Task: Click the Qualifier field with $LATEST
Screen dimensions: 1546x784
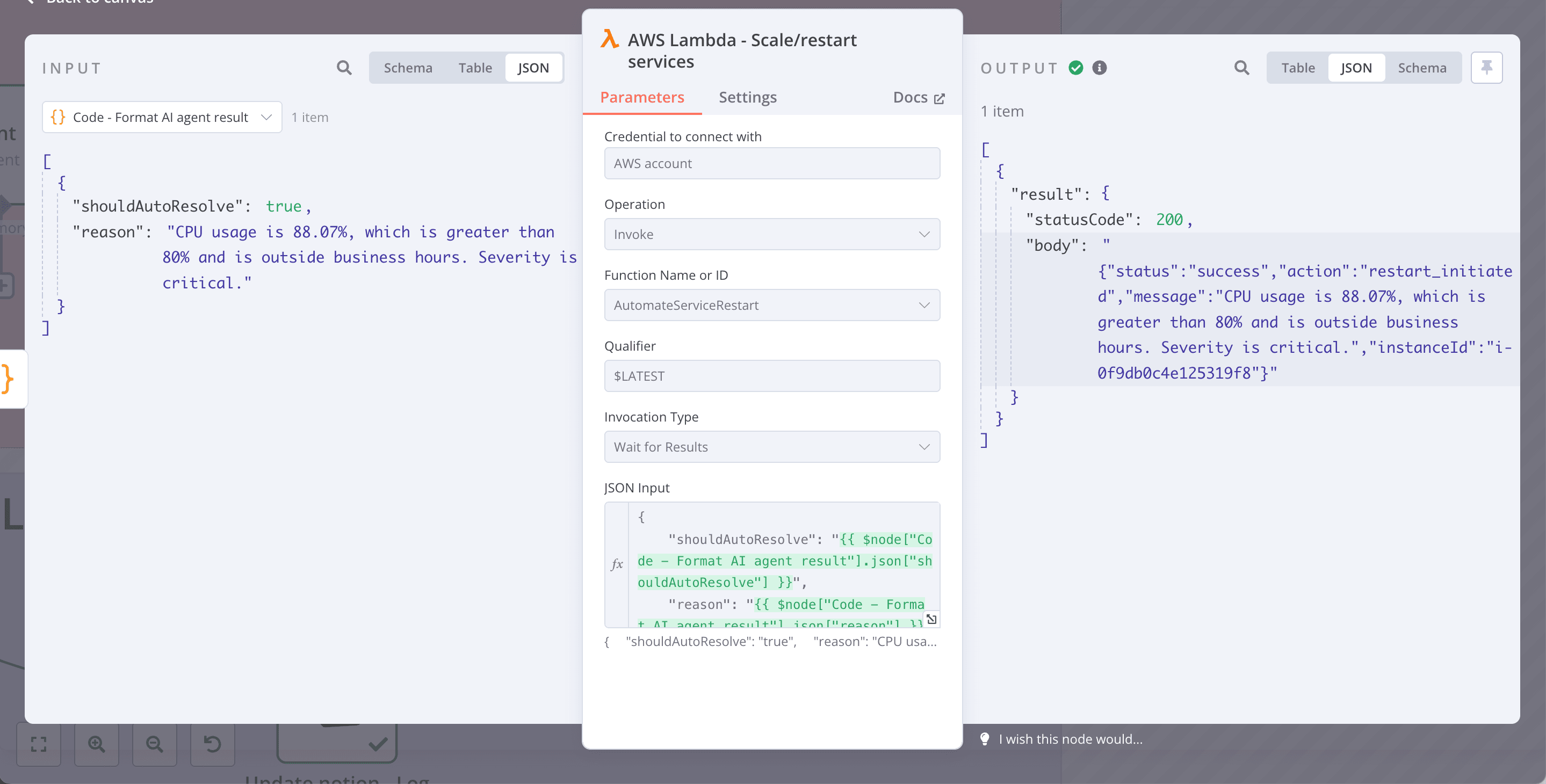Action: (x=772, y=376)
